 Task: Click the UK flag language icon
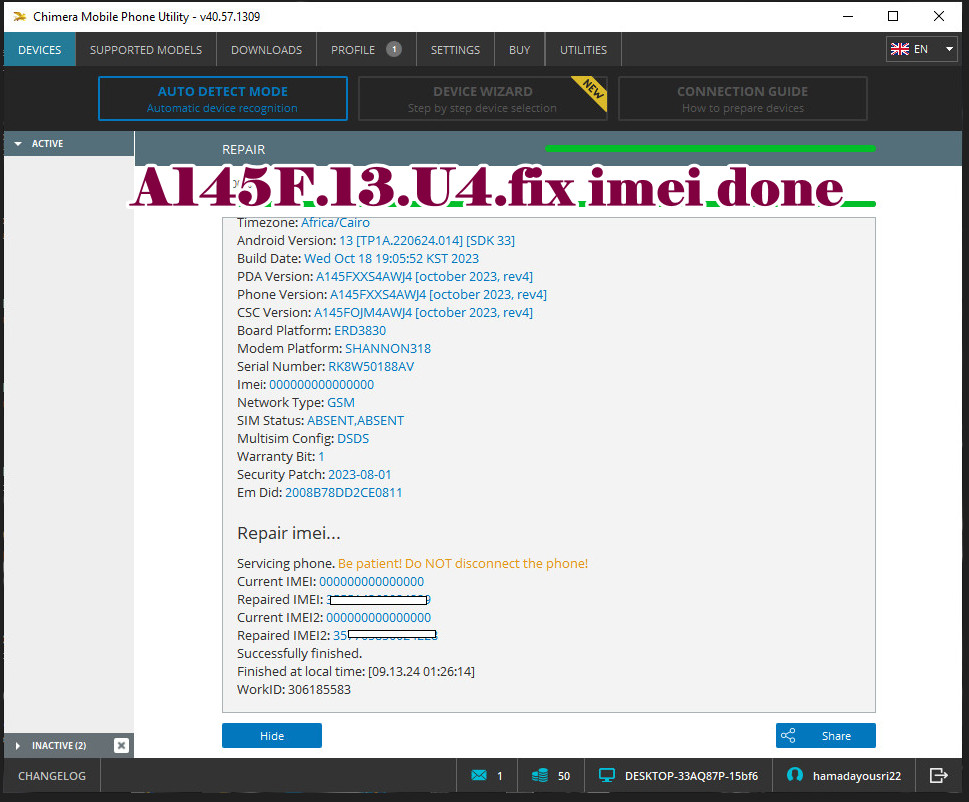pos(899,49)
